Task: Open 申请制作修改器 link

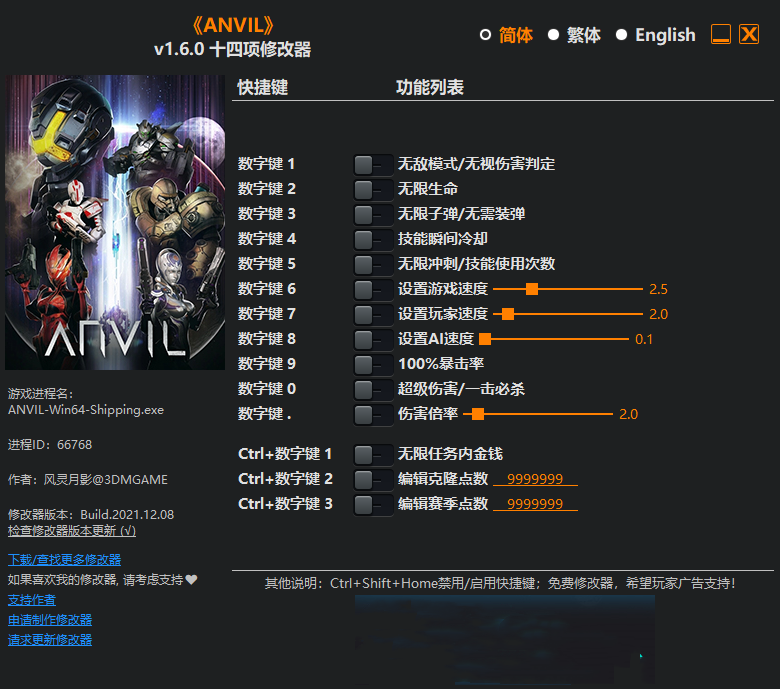Action: pyautogui.click(x=50, y=620)
